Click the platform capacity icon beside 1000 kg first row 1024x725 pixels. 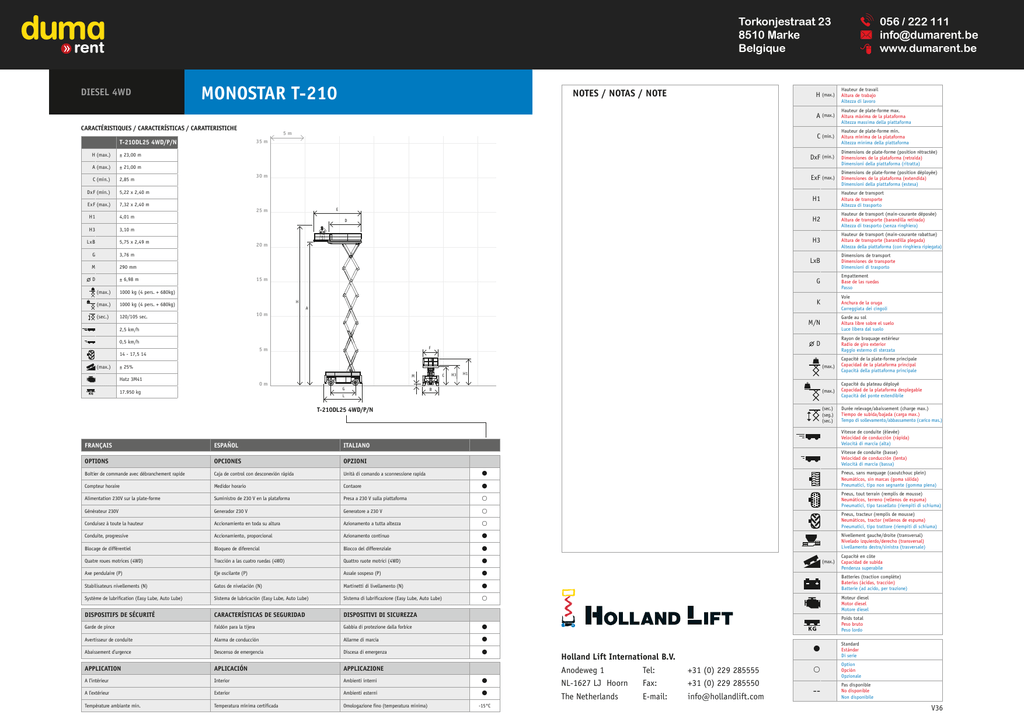click(92, 292)
